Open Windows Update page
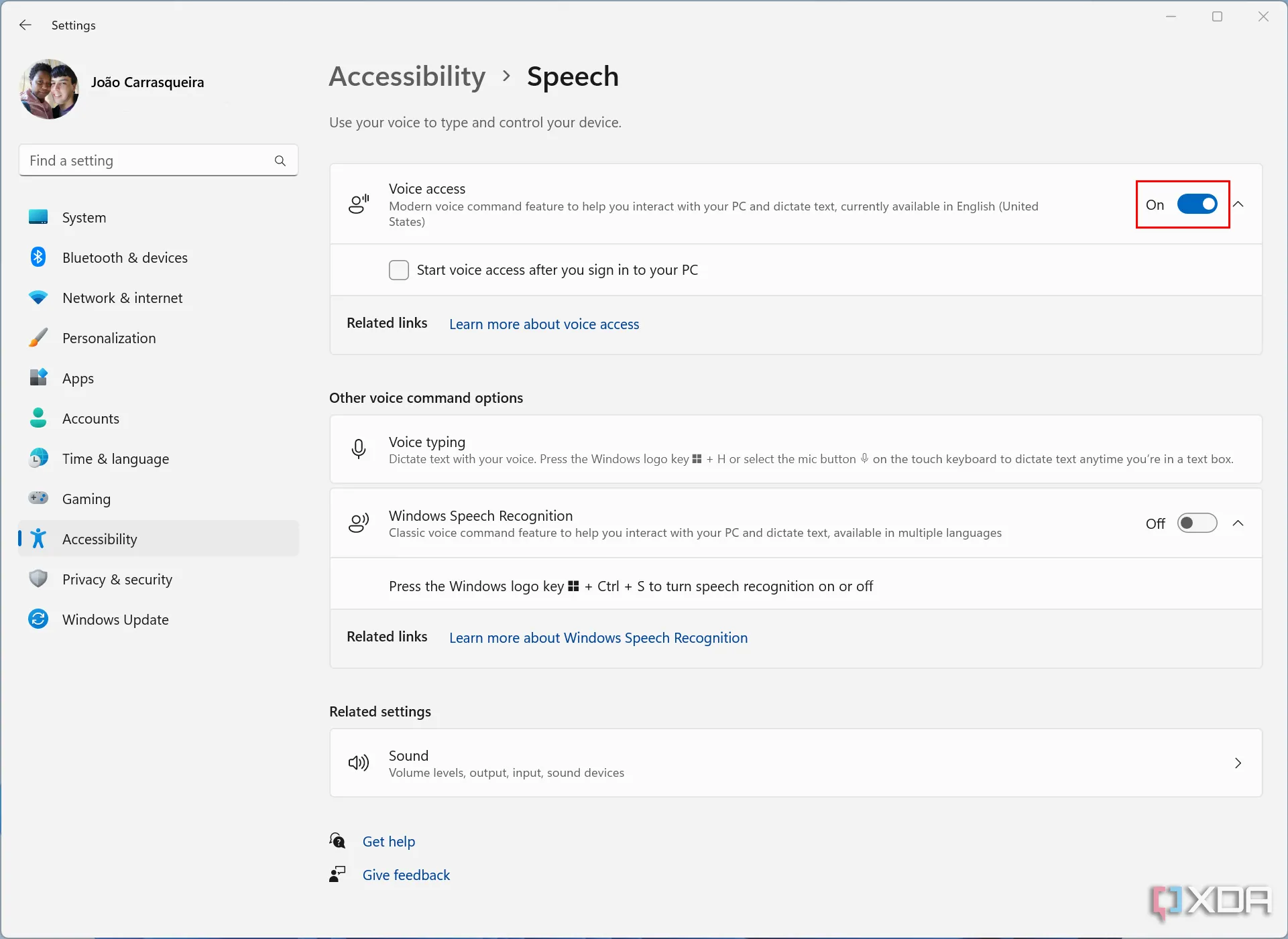Image resolution: width=1288 pixels, height=939 pixels. [x=159, y=619]
